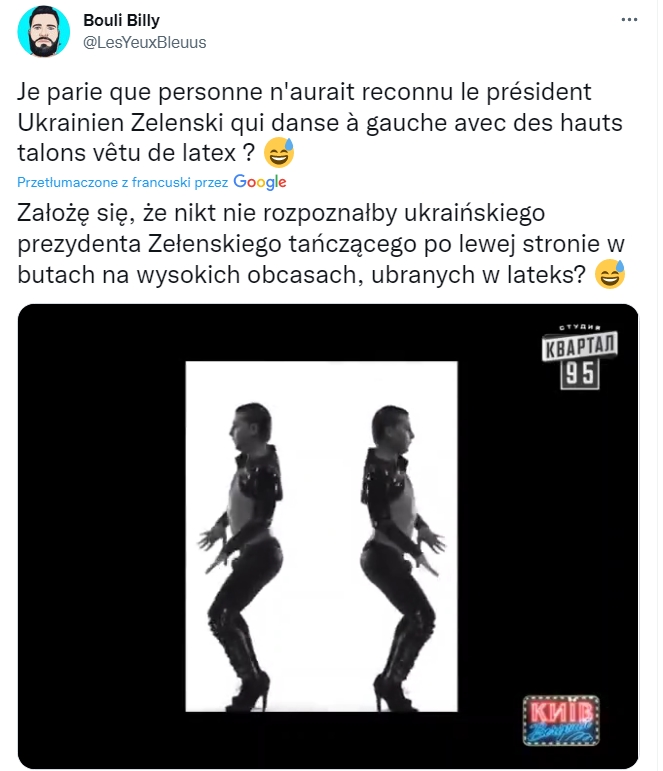Select the Polish translated tweet text
The height and width of the screenshot is (771, 663).
321,243
